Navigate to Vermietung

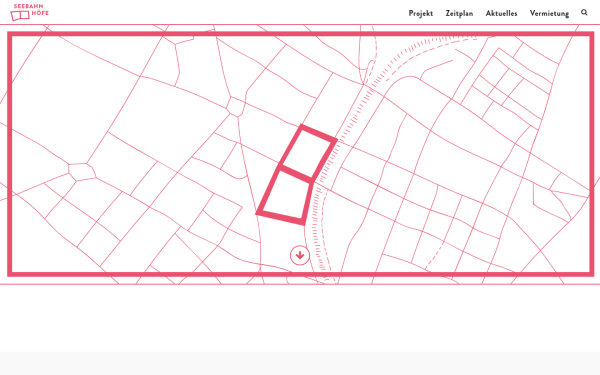[549, 13]
